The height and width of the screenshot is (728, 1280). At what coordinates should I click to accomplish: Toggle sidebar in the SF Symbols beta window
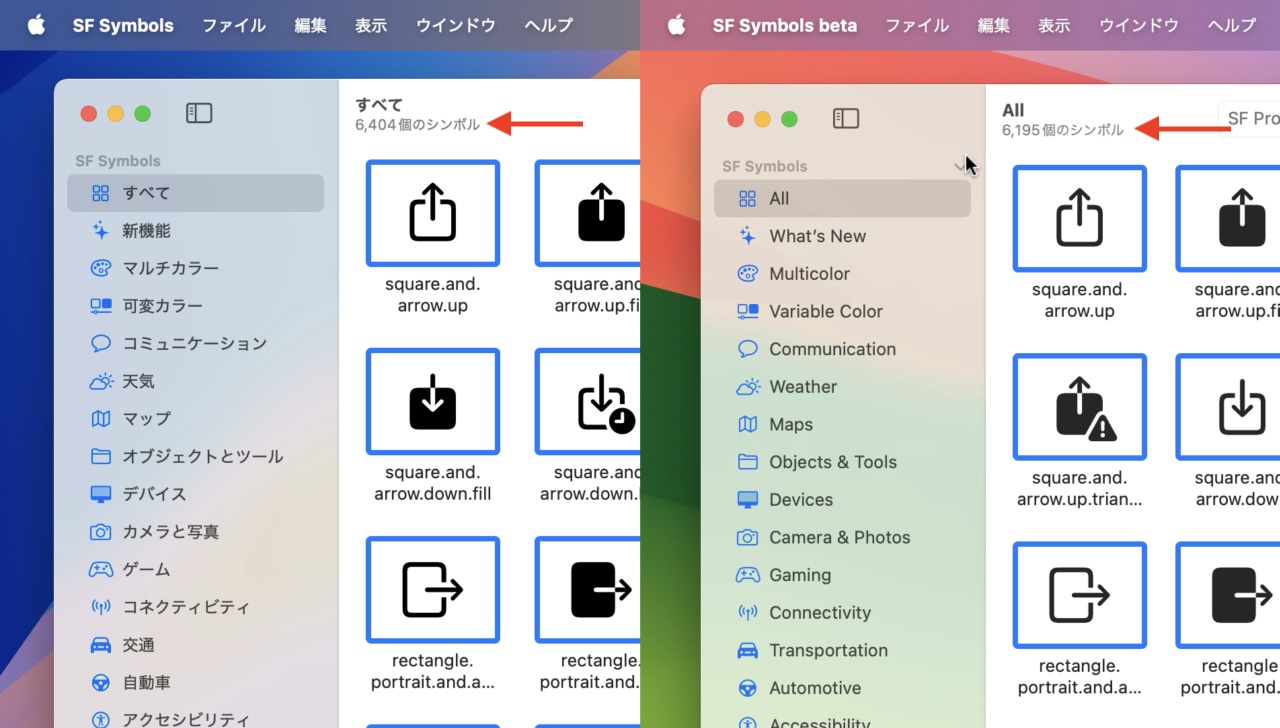tap(846, 119)
